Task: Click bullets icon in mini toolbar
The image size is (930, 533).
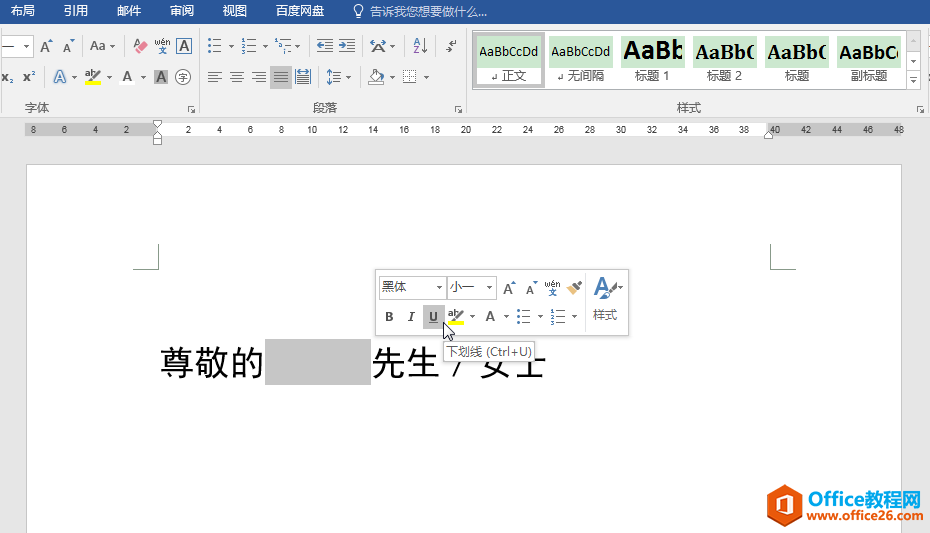Action: [x=523, y=317]
